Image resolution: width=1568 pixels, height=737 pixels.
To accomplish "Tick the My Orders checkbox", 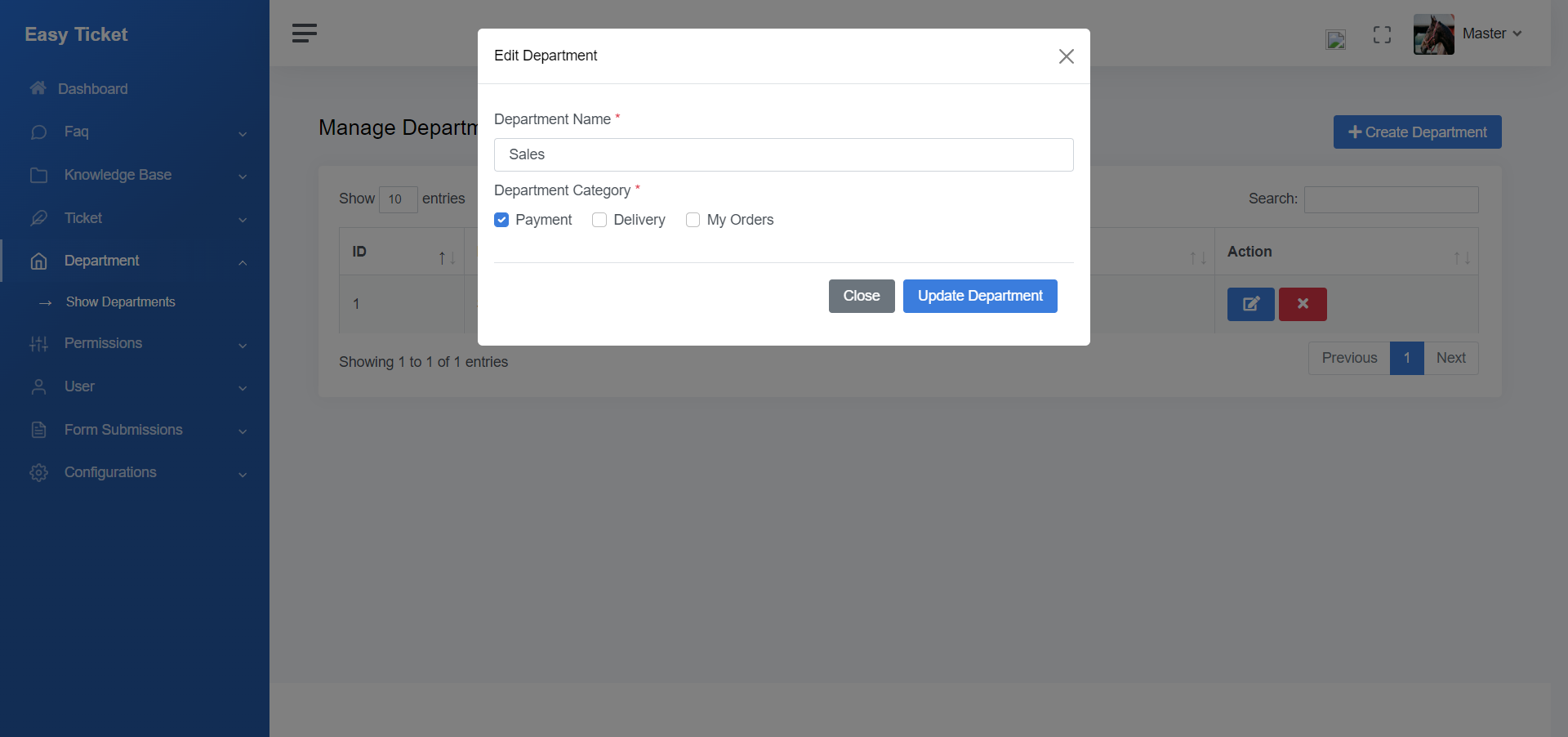I will 693,220.
